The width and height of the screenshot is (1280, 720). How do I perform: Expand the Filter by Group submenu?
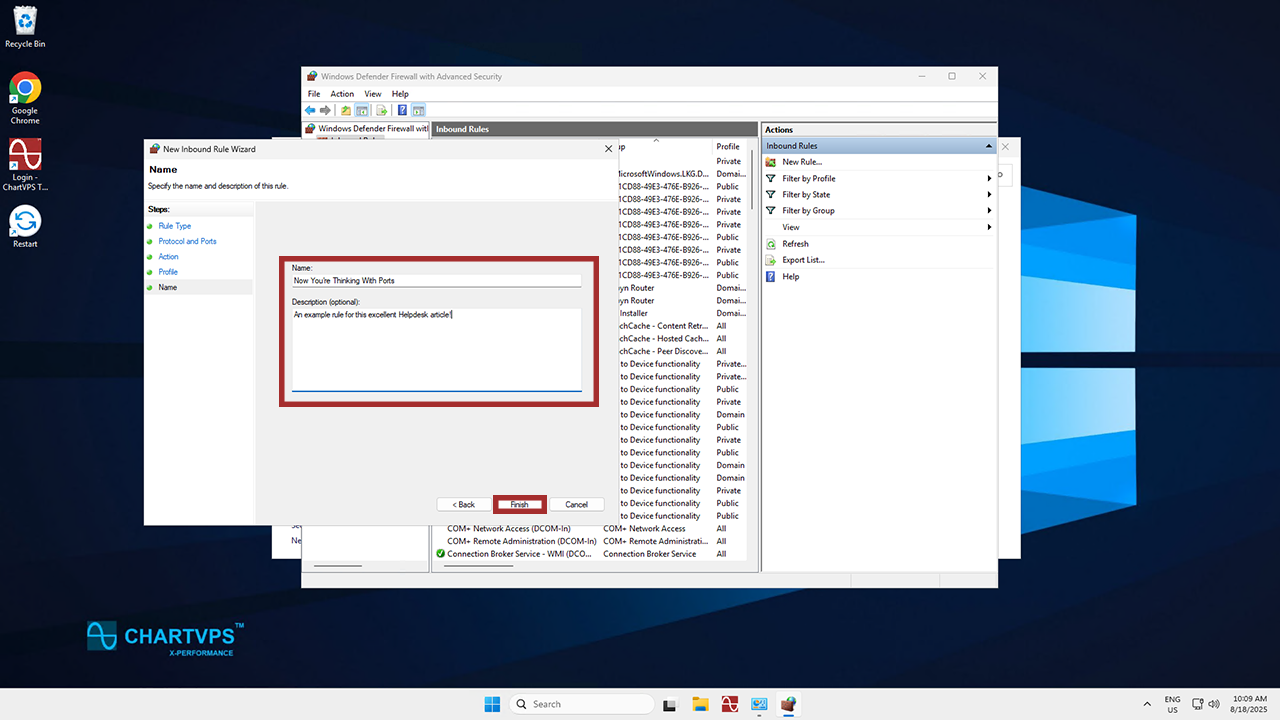989,211
